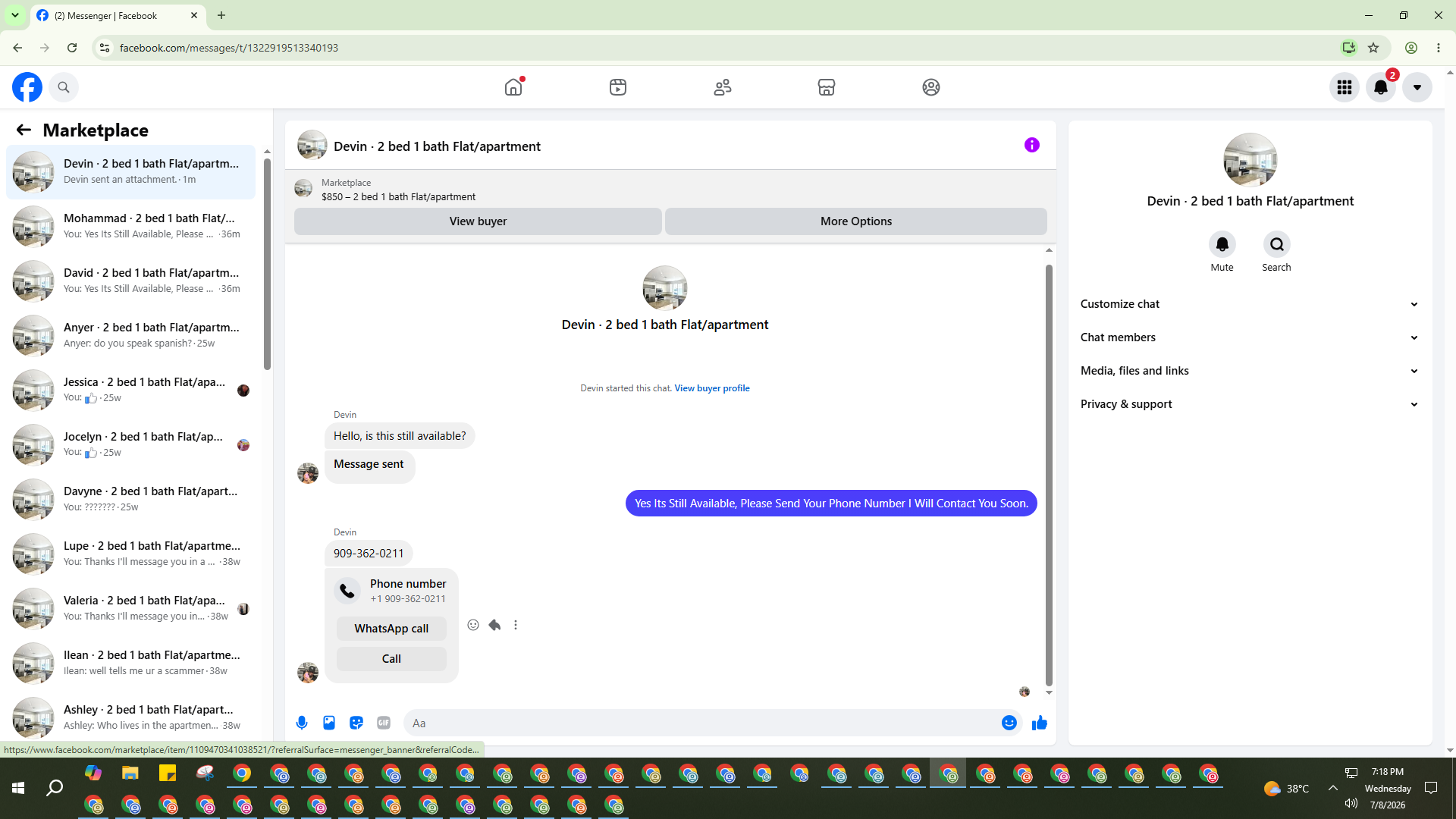The image size is (1456, 819).
Task: Reload the page with refresh icon
Action: click(72, 48)
